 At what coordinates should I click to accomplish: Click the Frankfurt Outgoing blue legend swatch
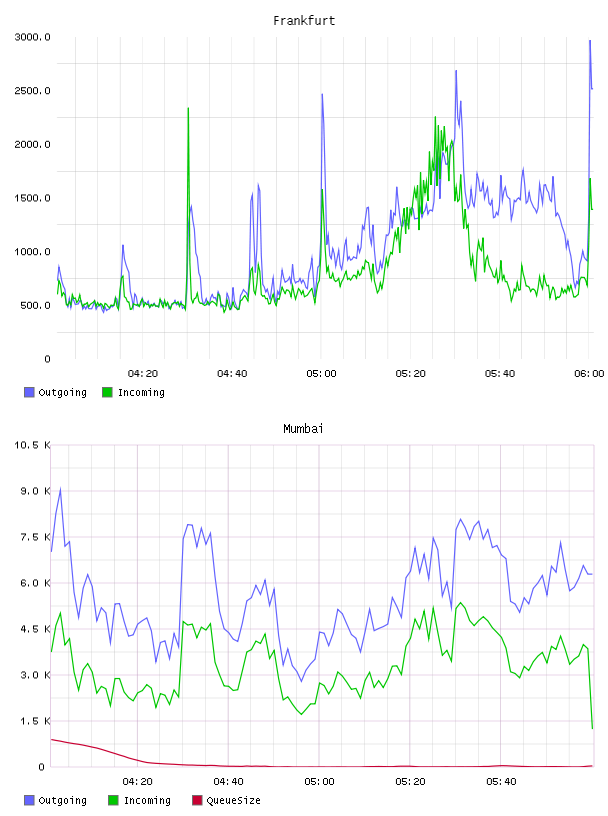click(29, 392)
